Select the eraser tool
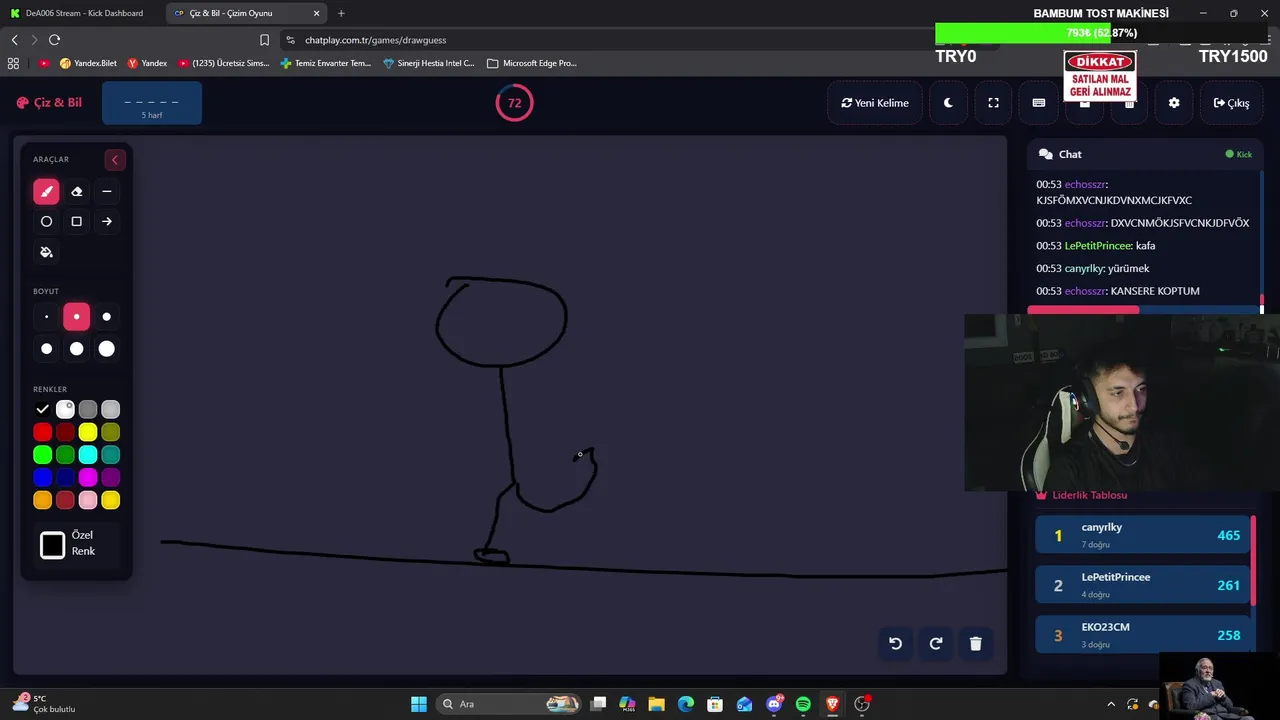The image size is (1280, 720). pyautogui.click(x=77, y=191)
